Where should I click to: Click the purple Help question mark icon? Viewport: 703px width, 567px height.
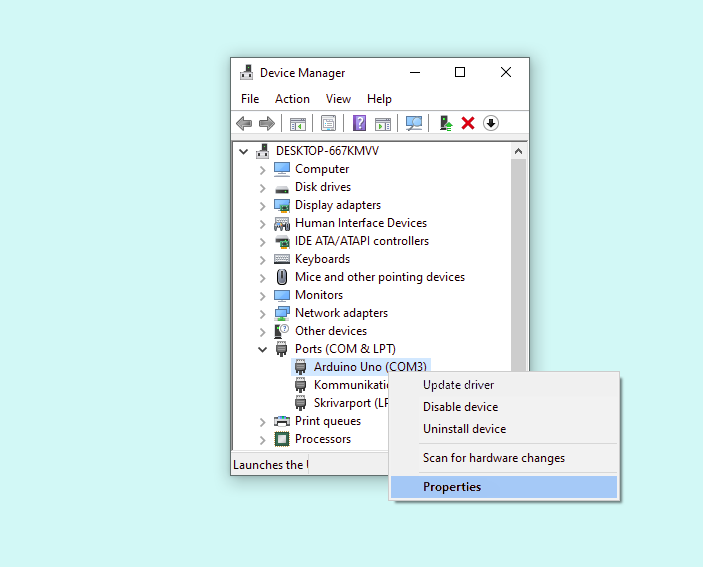(359, 123)
